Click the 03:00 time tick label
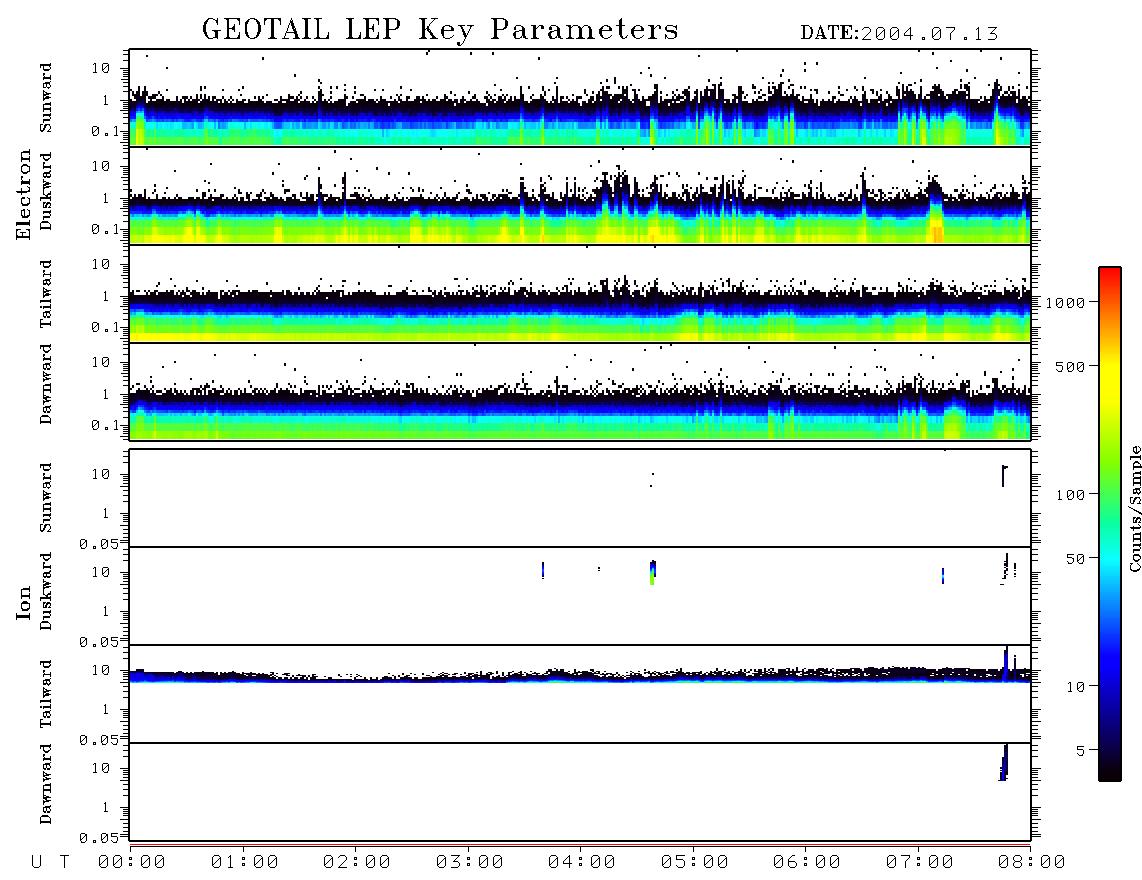Image resolution: width=1142 pixels, height=880 pixels. (x=470, y=863)
